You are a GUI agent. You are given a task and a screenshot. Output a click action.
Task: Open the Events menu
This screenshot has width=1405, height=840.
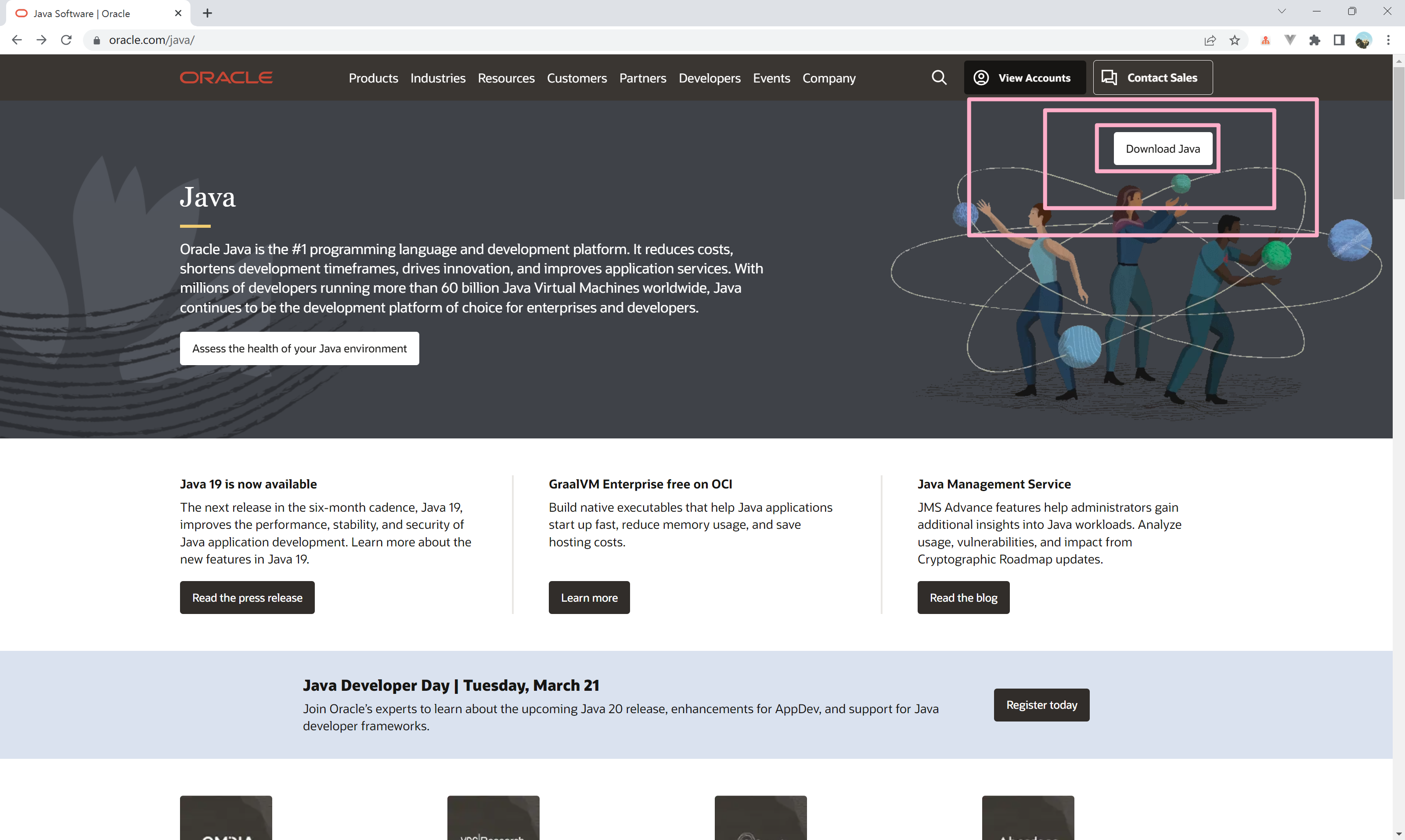click(771, 78)
